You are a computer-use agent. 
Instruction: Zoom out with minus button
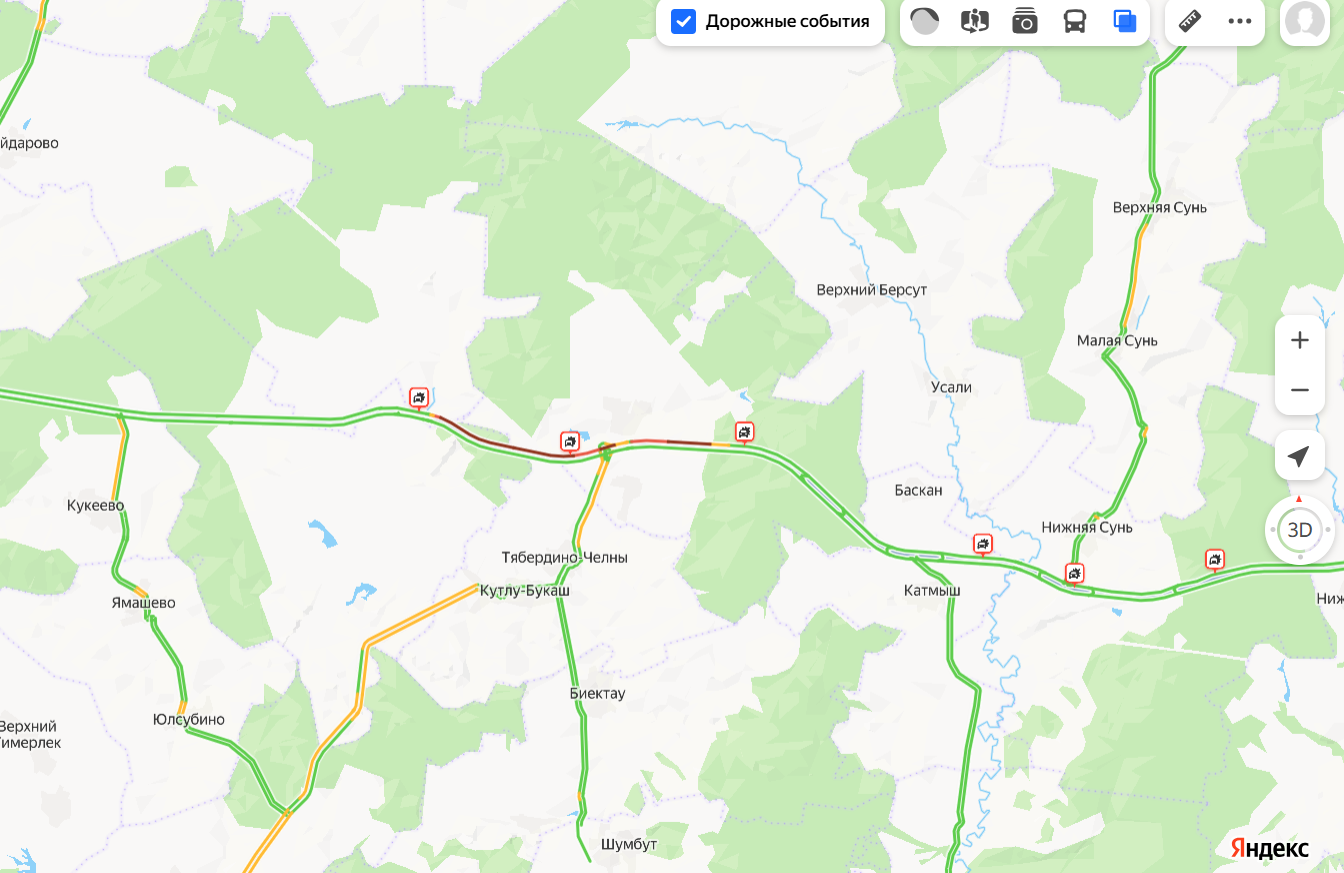coord(1300,390)
